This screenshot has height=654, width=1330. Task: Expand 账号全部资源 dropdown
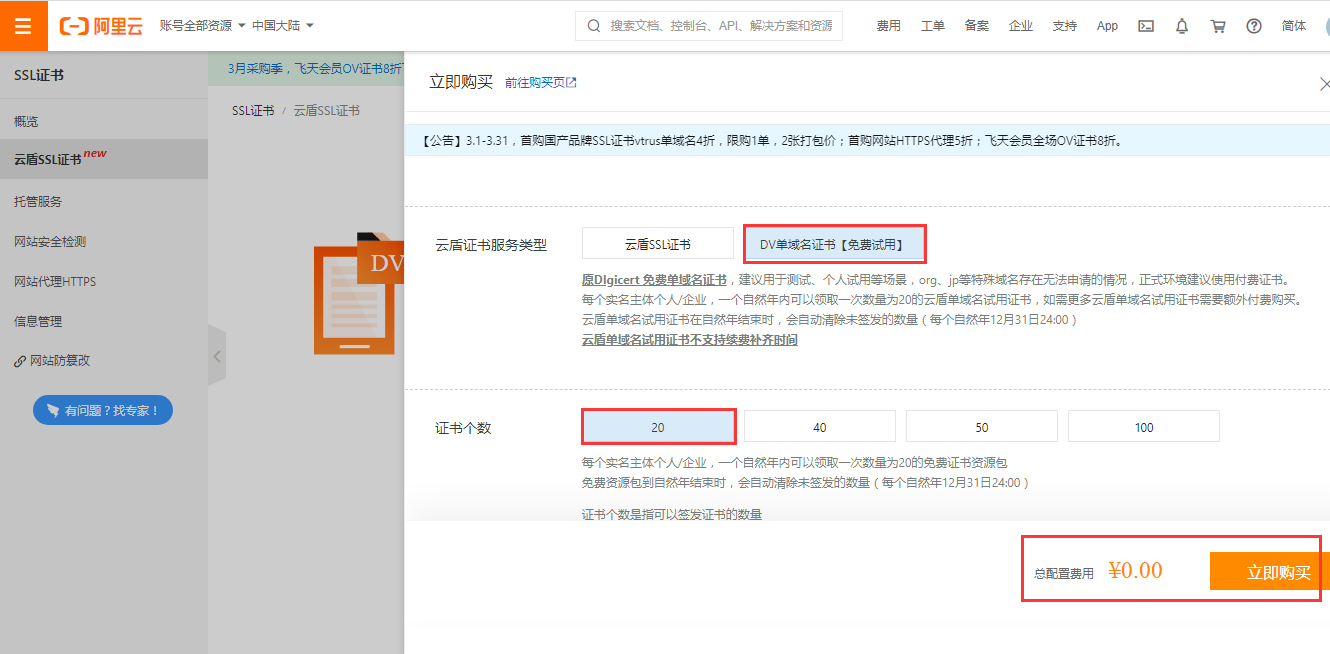coord(203,25)
